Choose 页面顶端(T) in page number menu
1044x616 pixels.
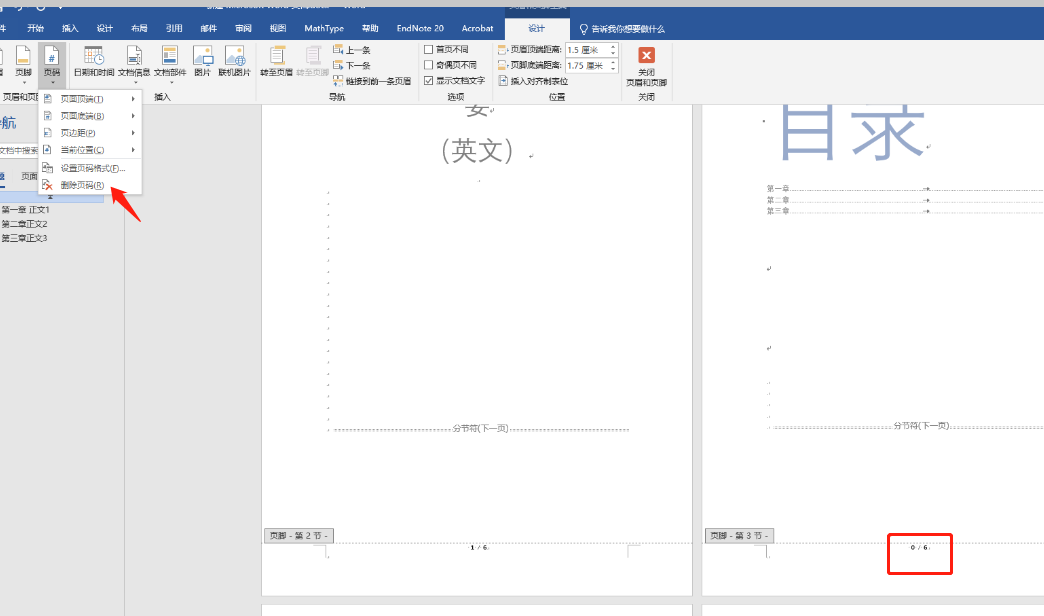click(x=90, y=99)
